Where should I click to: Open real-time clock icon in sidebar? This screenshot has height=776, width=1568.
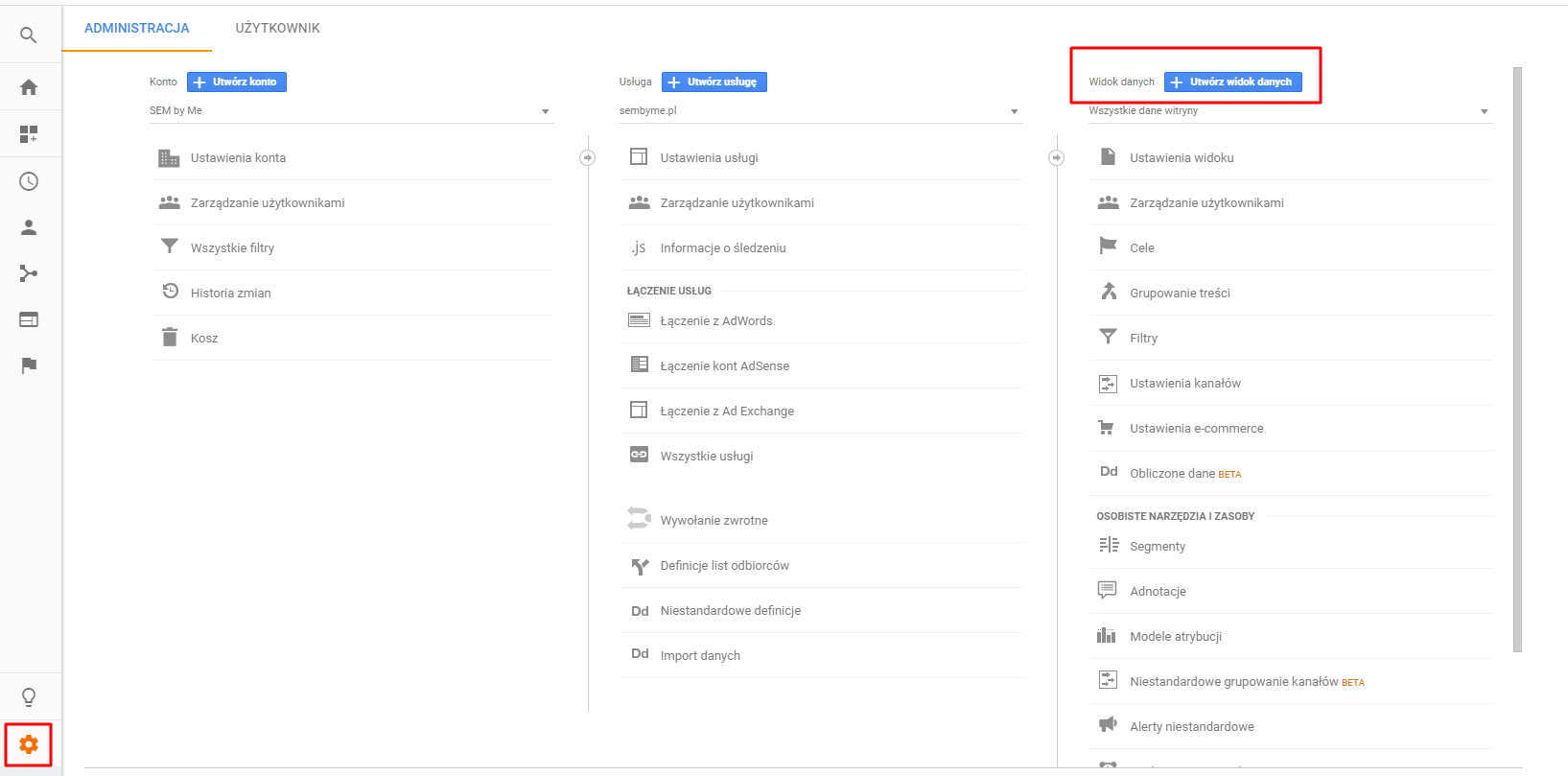[29, 181]
